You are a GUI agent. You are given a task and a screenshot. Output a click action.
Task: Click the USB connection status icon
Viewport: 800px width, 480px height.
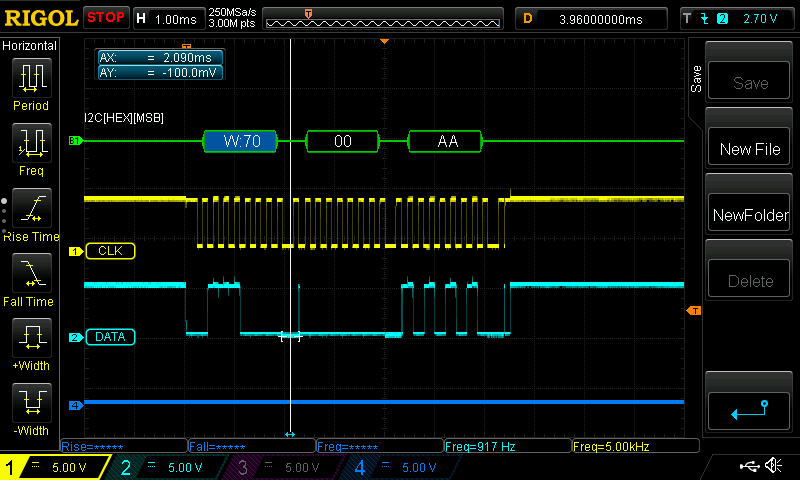[749, 466]
